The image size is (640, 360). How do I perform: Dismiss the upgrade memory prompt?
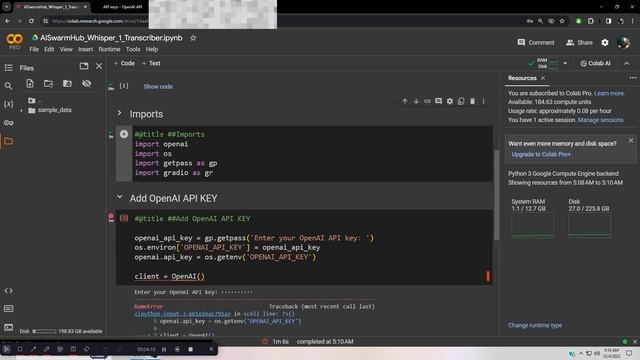click(631, 140)
